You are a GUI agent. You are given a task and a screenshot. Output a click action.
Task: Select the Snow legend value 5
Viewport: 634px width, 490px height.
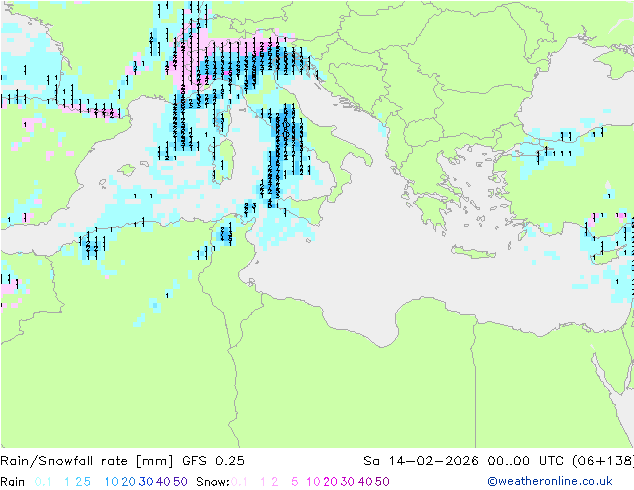point(295,482)
